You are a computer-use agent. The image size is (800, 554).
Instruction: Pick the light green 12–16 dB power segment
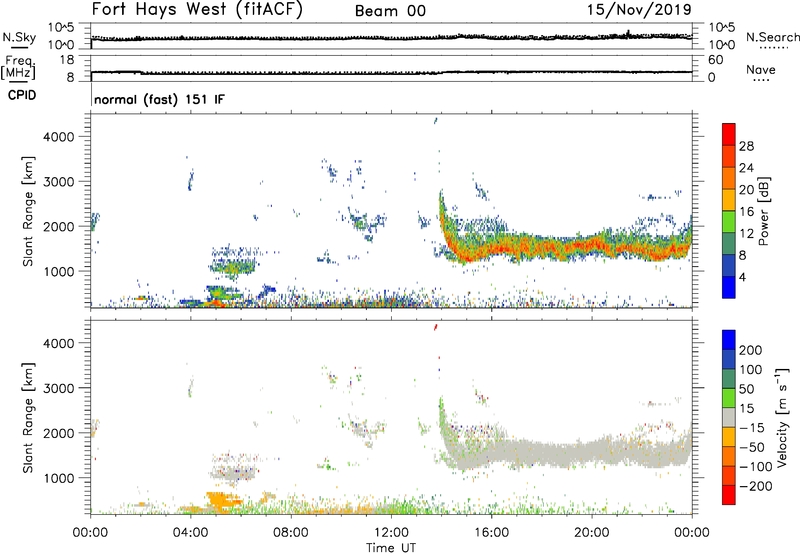point(729,222)
